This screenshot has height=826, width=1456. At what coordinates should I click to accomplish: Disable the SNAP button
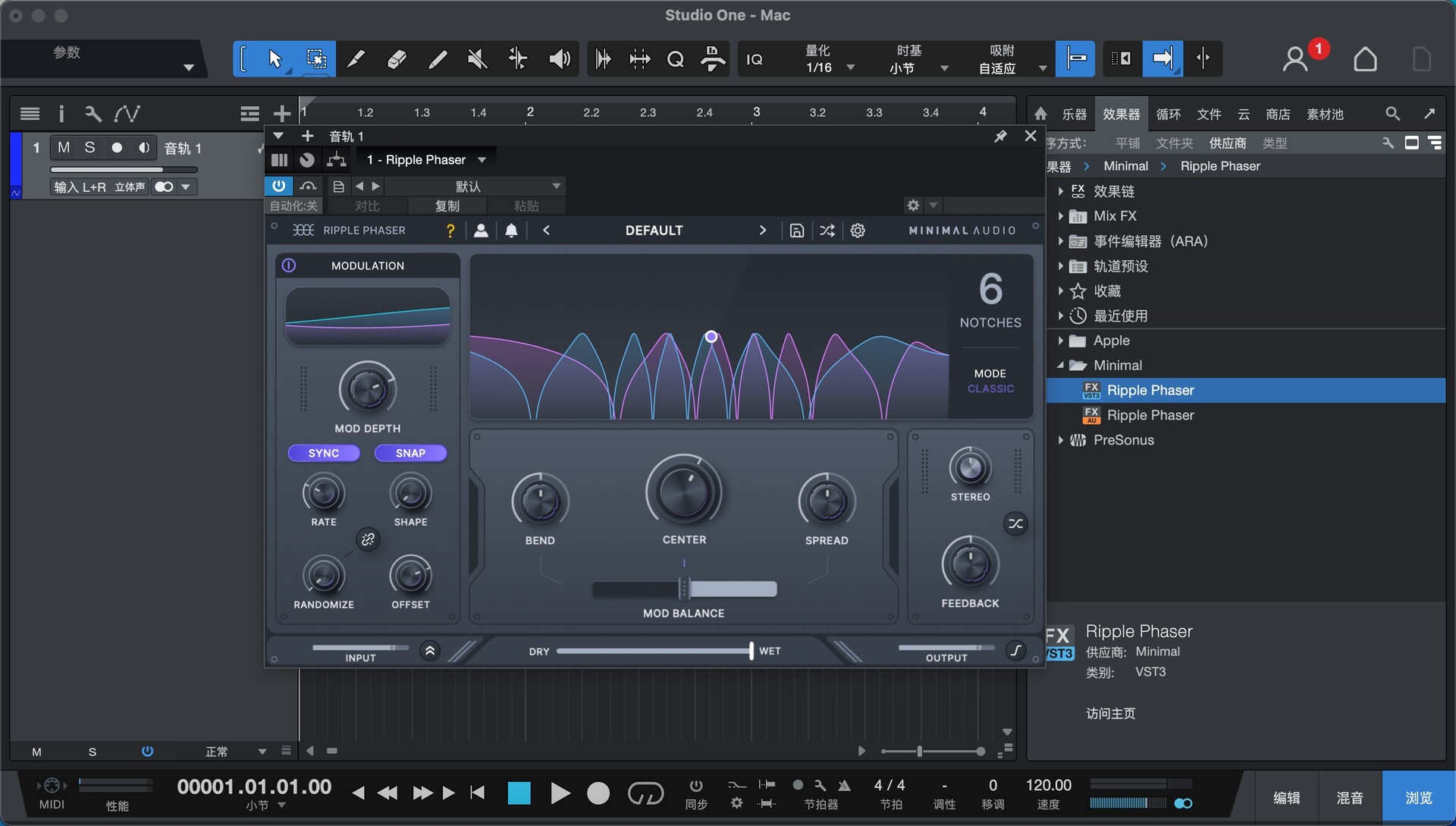[x=410, y=453]
